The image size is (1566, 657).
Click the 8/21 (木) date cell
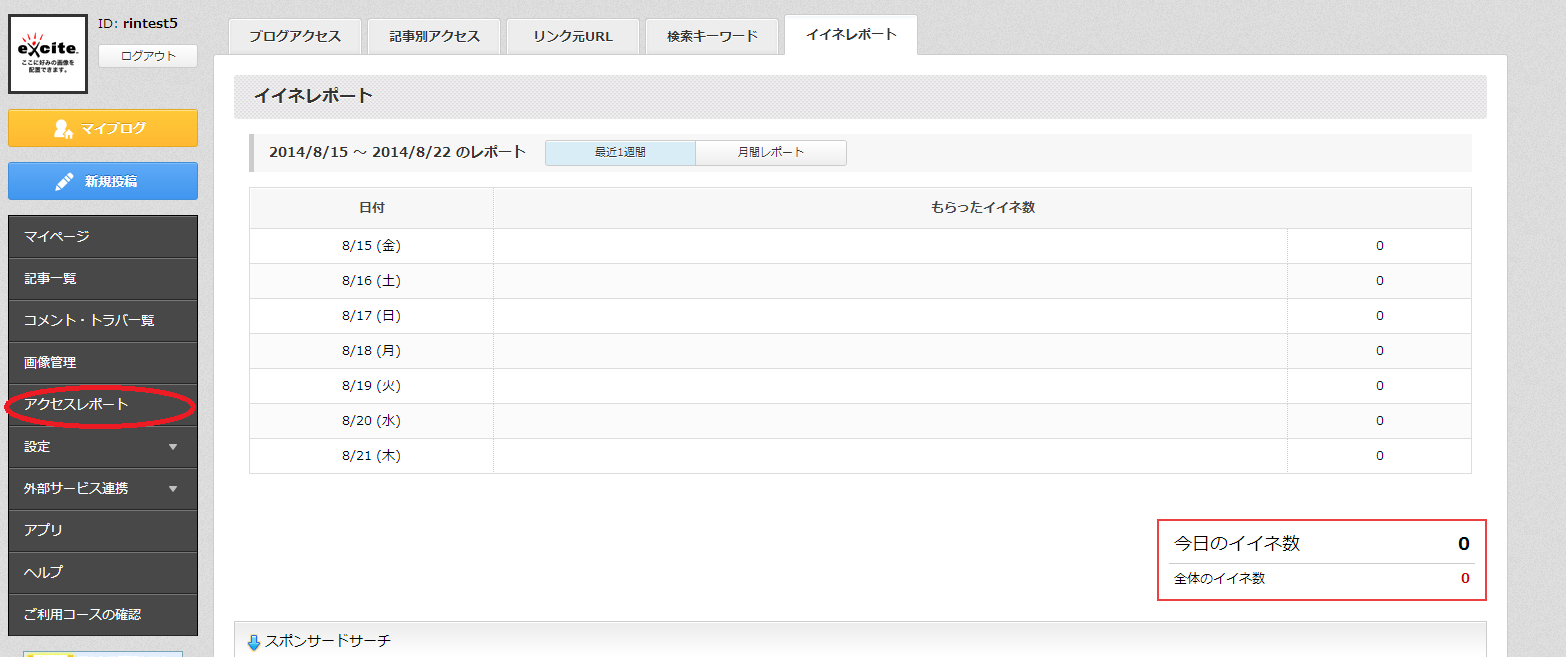click(x=371, y=456)
